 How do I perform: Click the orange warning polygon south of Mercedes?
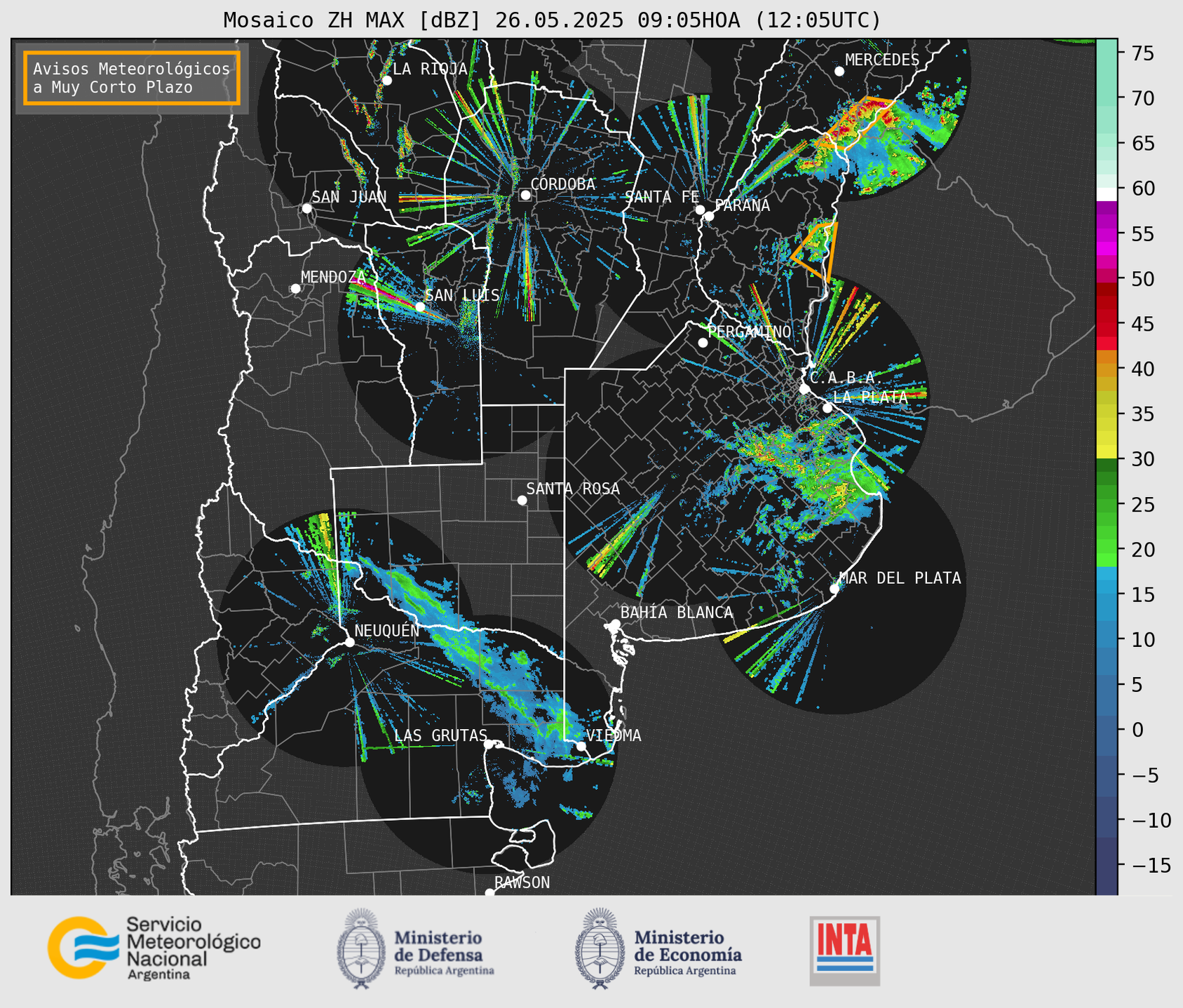click(856, 123)
